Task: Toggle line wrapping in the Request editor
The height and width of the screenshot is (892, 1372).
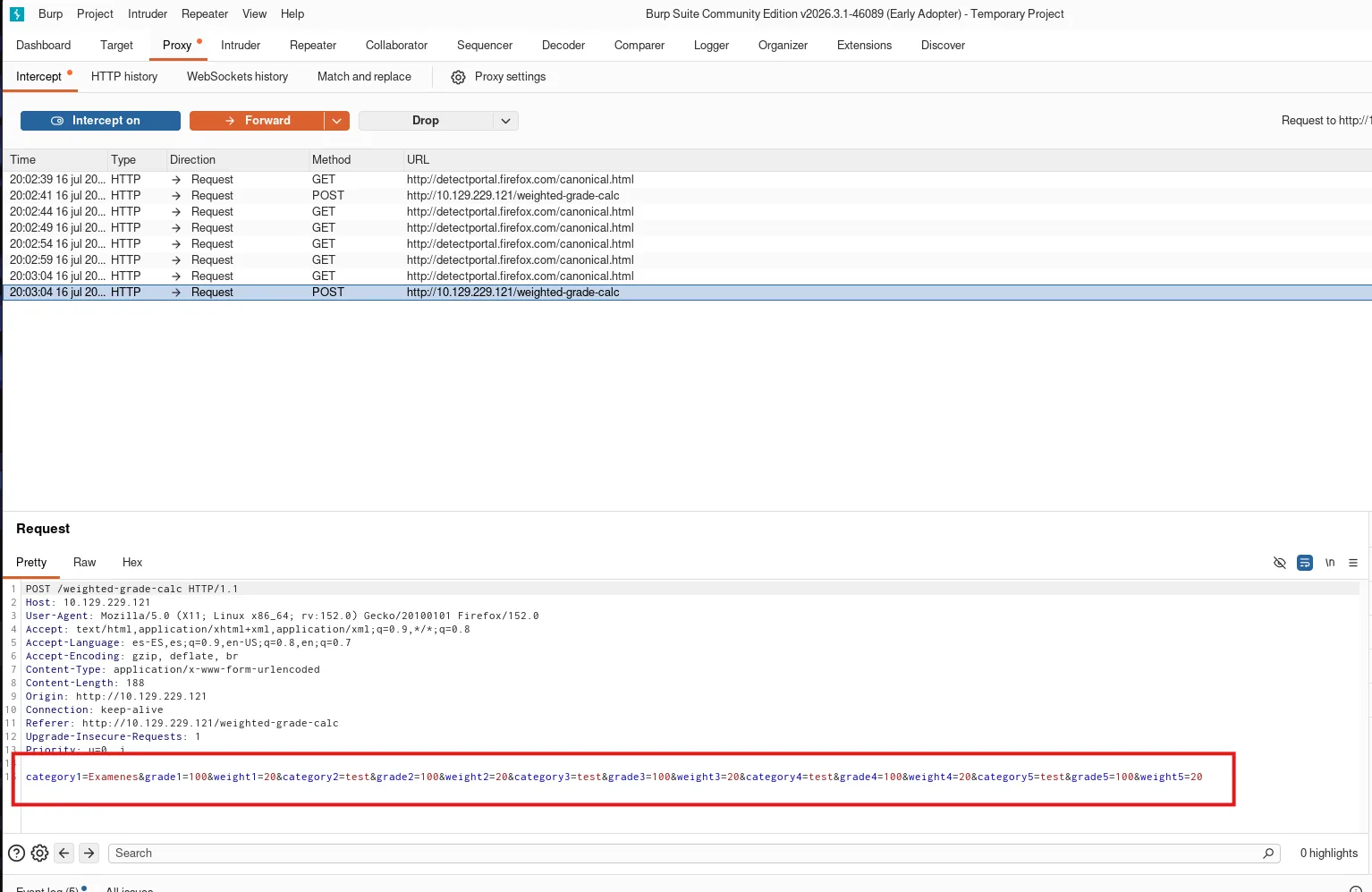Action: 1305,563
